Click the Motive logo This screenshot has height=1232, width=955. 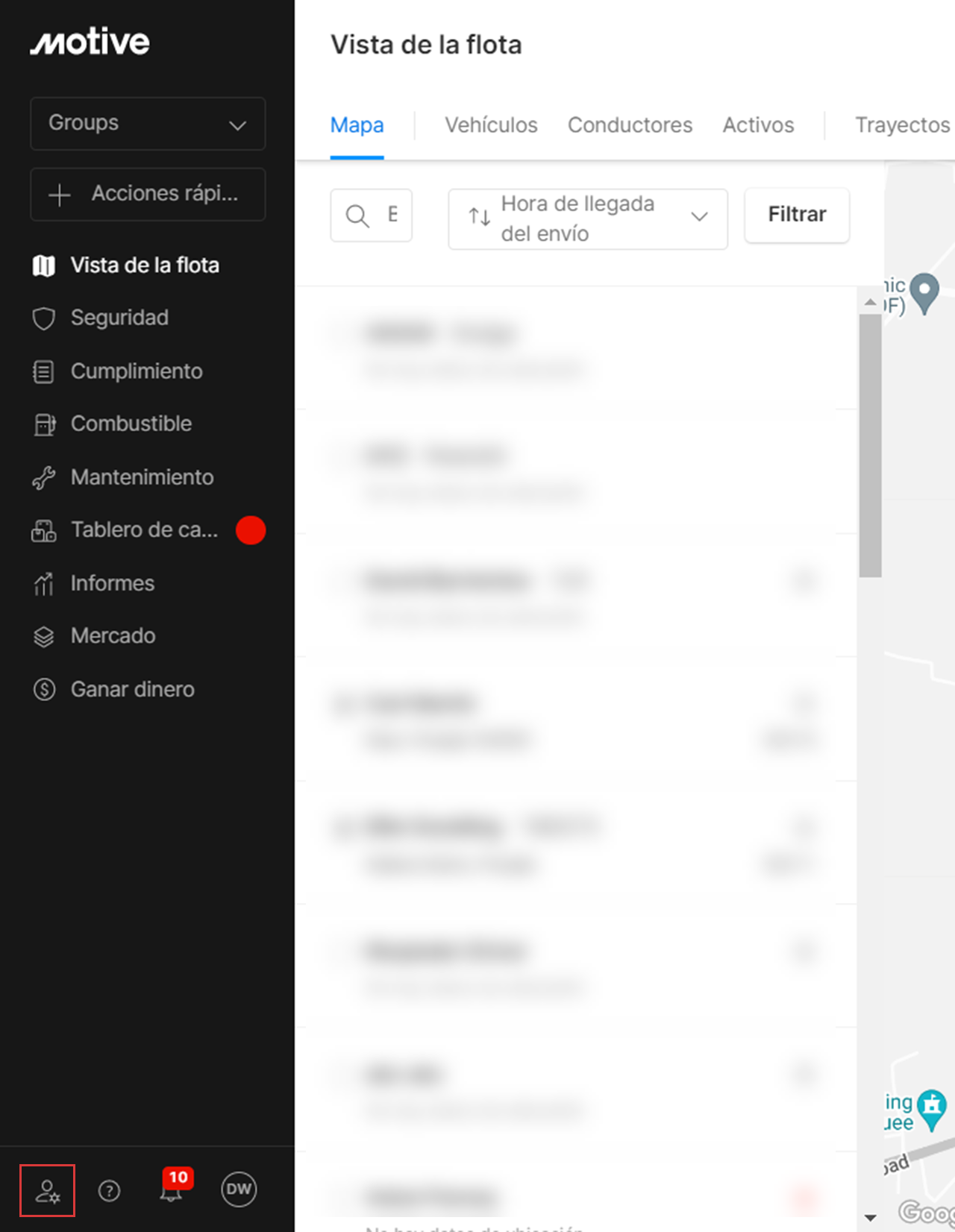click(x=90, y=42)
